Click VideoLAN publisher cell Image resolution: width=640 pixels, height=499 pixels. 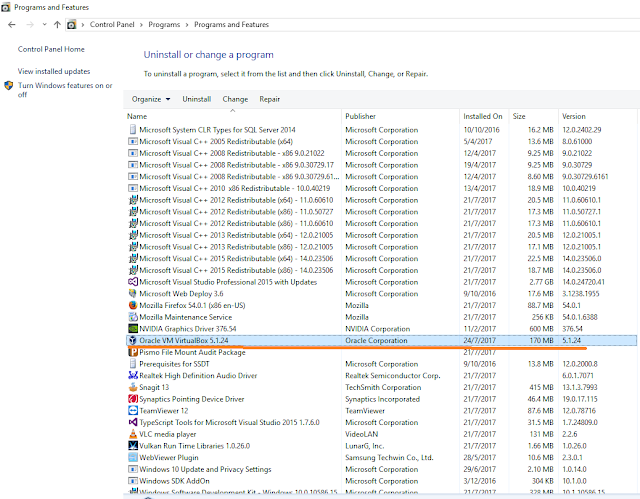(362, 434)
